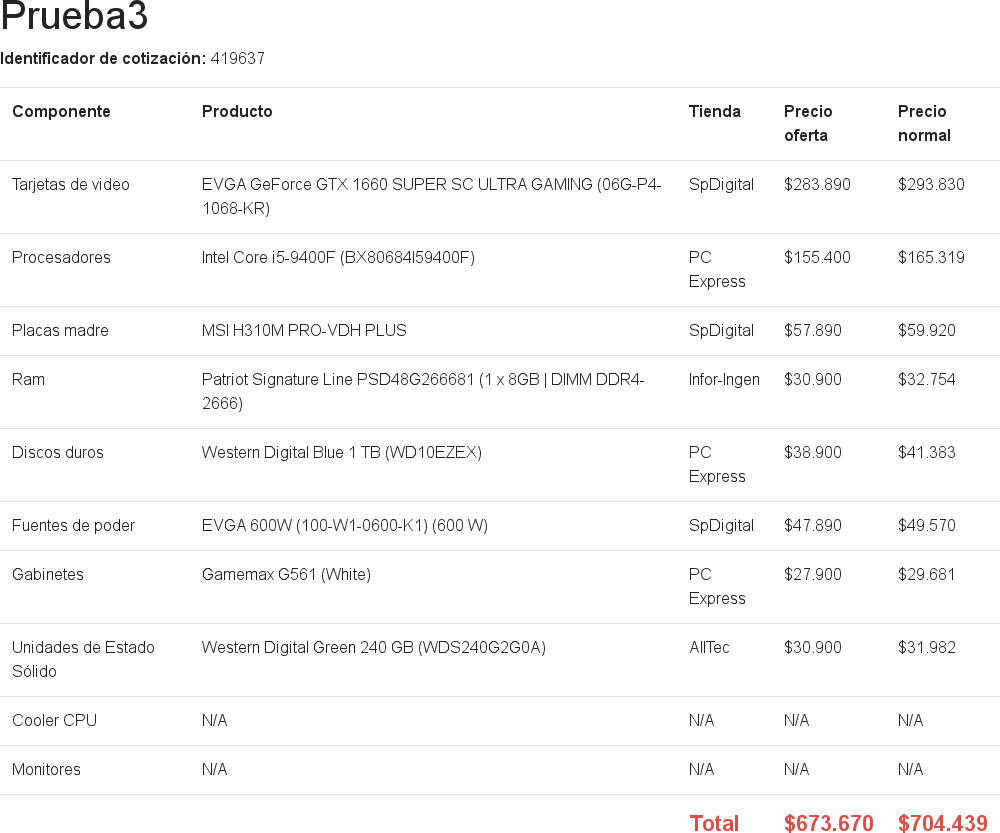Click the $31.982 normal price
The width and height of the screenshot is (1000, 833).
coord(927,647)
